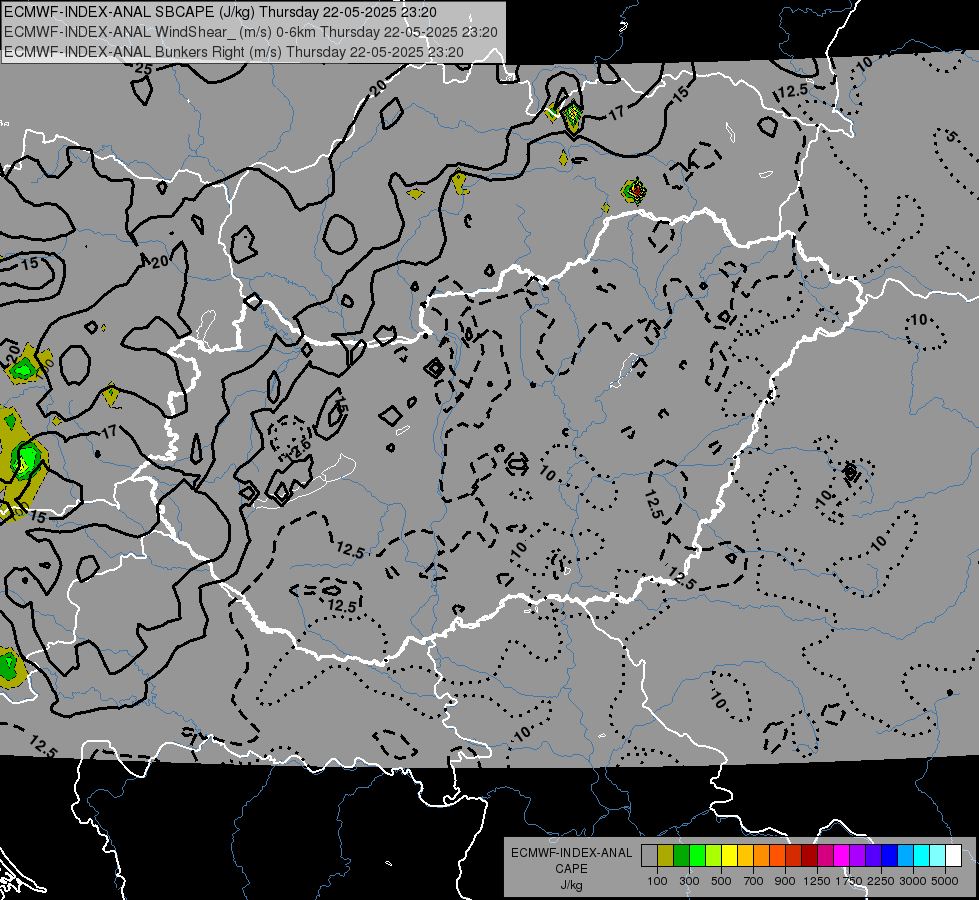Click the CAPE label in the legend
Image resolution: width=979 pixels, height=900 pixels.
click(571, 869)
